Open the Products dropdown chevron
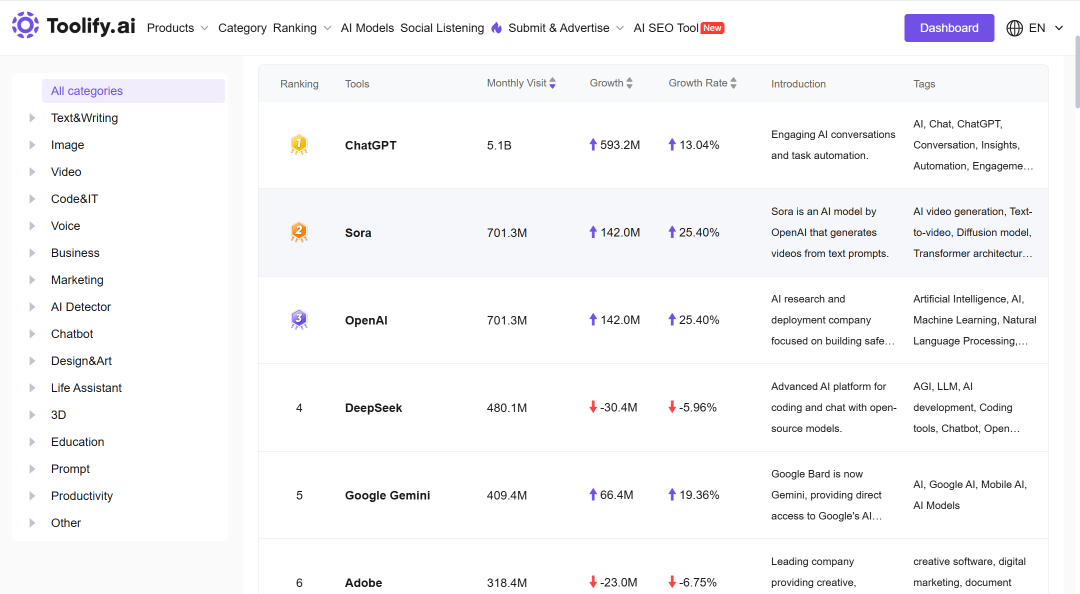Screen dimensions: 1080x594 pos(205,28)
